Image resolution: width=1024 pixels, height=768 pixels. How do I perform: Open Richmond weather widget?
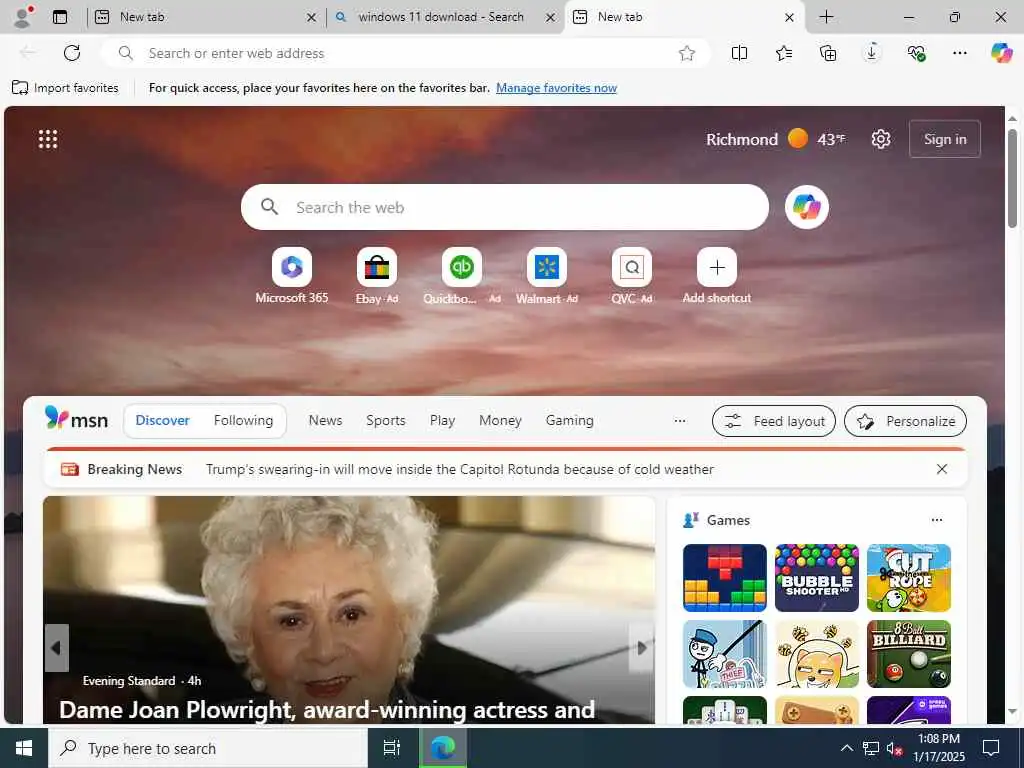point(776,139)
